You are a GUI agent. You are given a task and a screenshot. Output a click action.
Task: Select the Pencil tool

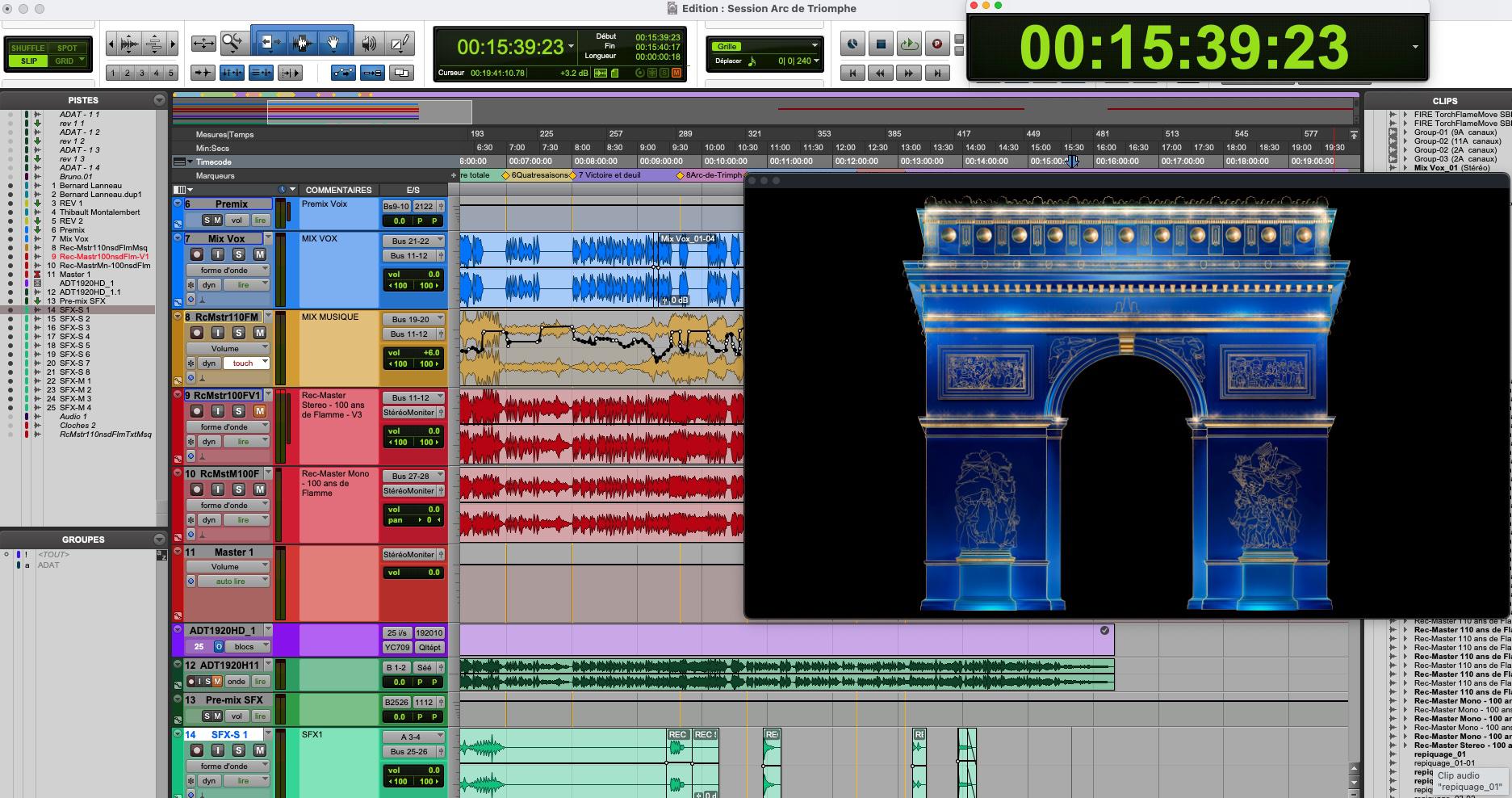pos(400,43)
